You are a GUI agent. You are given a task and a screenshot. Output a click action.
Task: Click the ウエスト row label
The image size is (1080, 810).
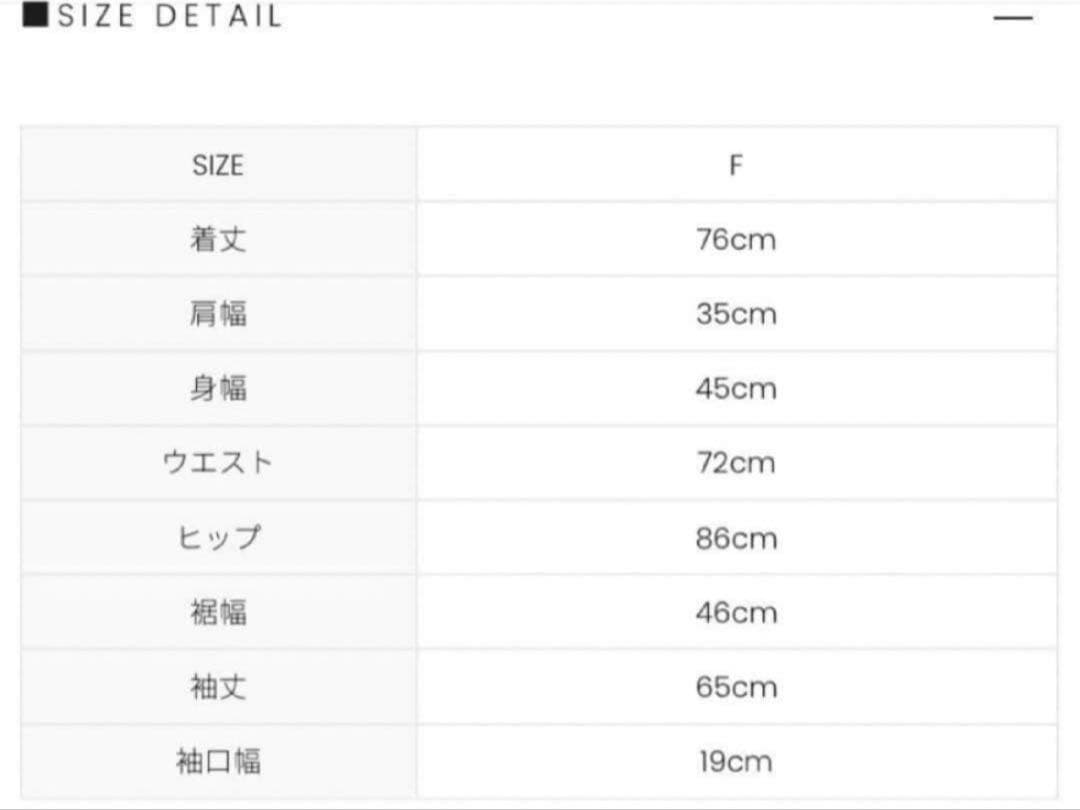(218, 463)
